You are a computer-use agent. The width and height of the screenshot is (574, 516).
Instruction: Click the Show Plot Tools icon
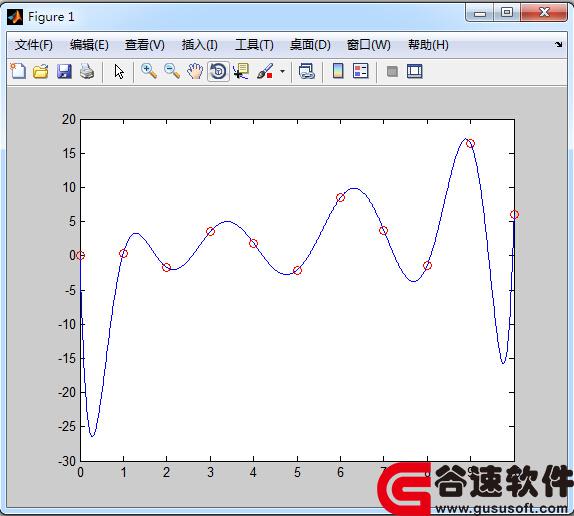point(415,71)
